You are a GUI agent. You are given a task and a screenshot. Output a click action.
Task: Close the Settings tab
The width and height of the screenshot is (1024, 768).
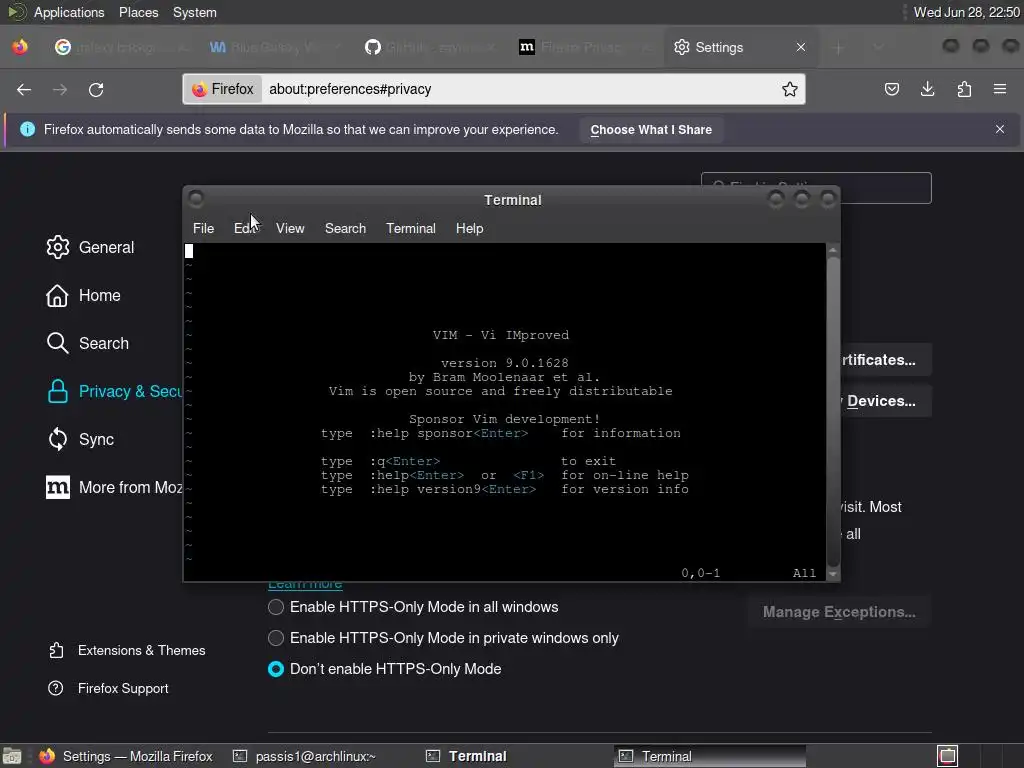click(x=801, y=47)
